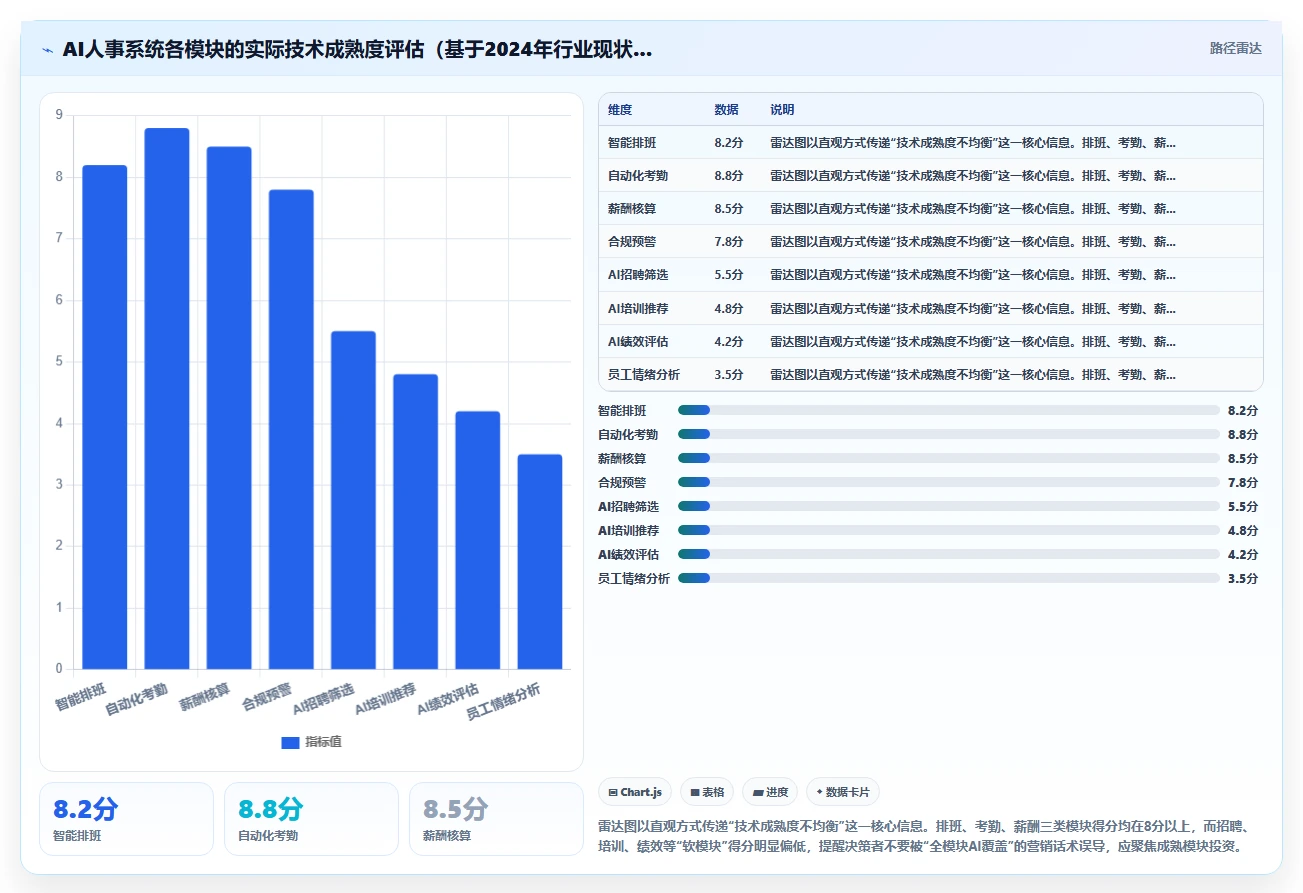Image resolution: width=1303 pixels, height=893 pixels.
Task: Click the 数据 column header
Action: click(x=726, y=109)
